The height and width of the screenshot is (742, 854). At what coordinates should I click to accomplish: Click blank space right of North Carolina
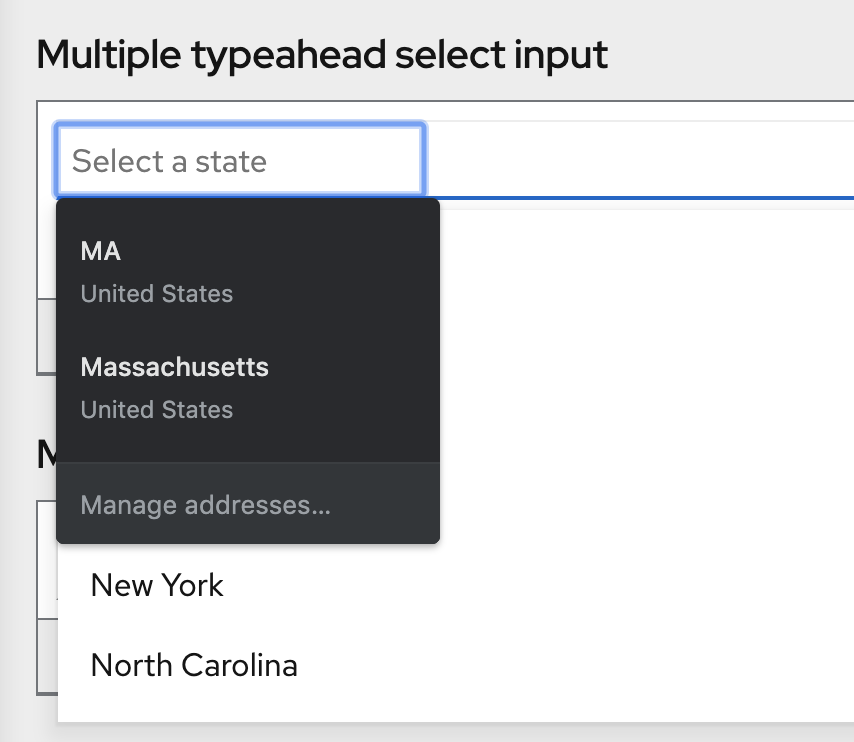point(600,665)
